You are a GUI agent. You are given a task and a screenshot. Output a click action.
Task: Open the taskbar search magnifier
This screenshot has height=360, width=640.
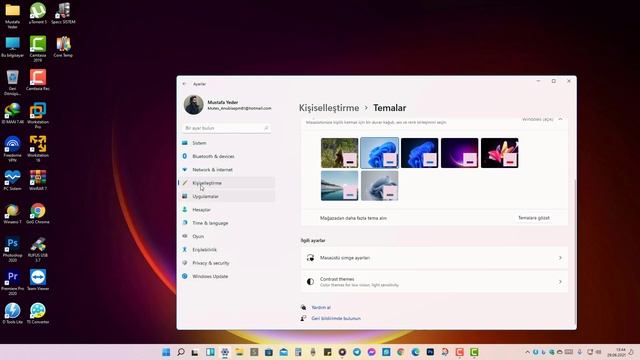click(x=180, y=352)
